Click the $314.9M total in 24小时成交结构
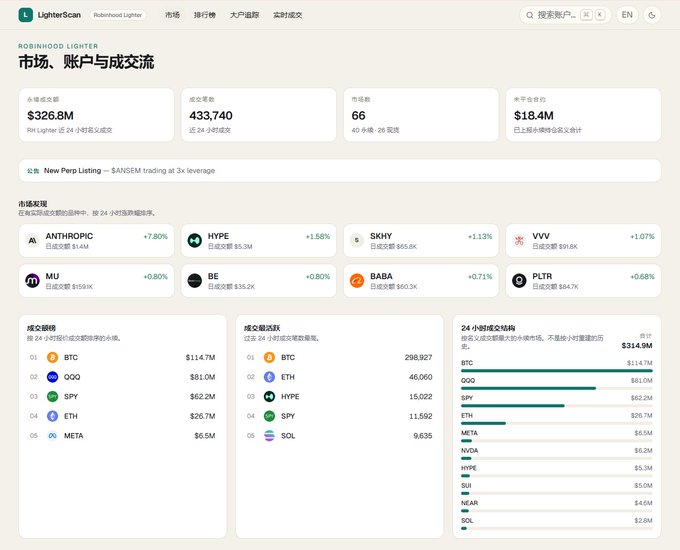The height and width of the screenshot is (550, 680). click(637, 346)
